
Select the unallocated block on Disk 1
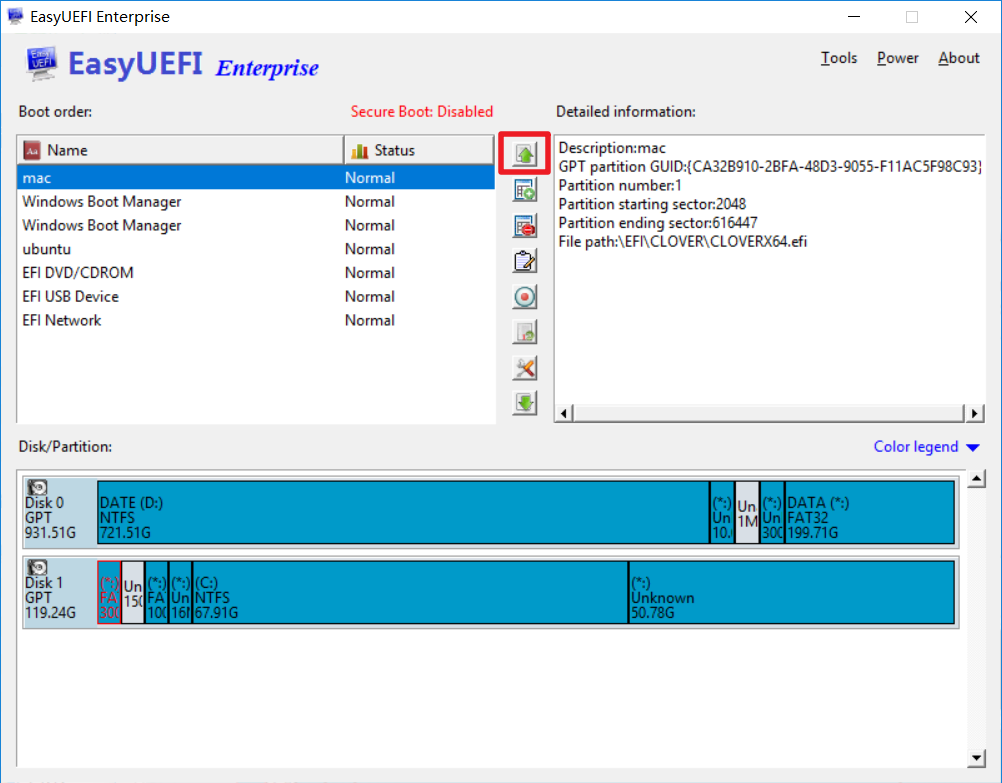tap(133, 593)
